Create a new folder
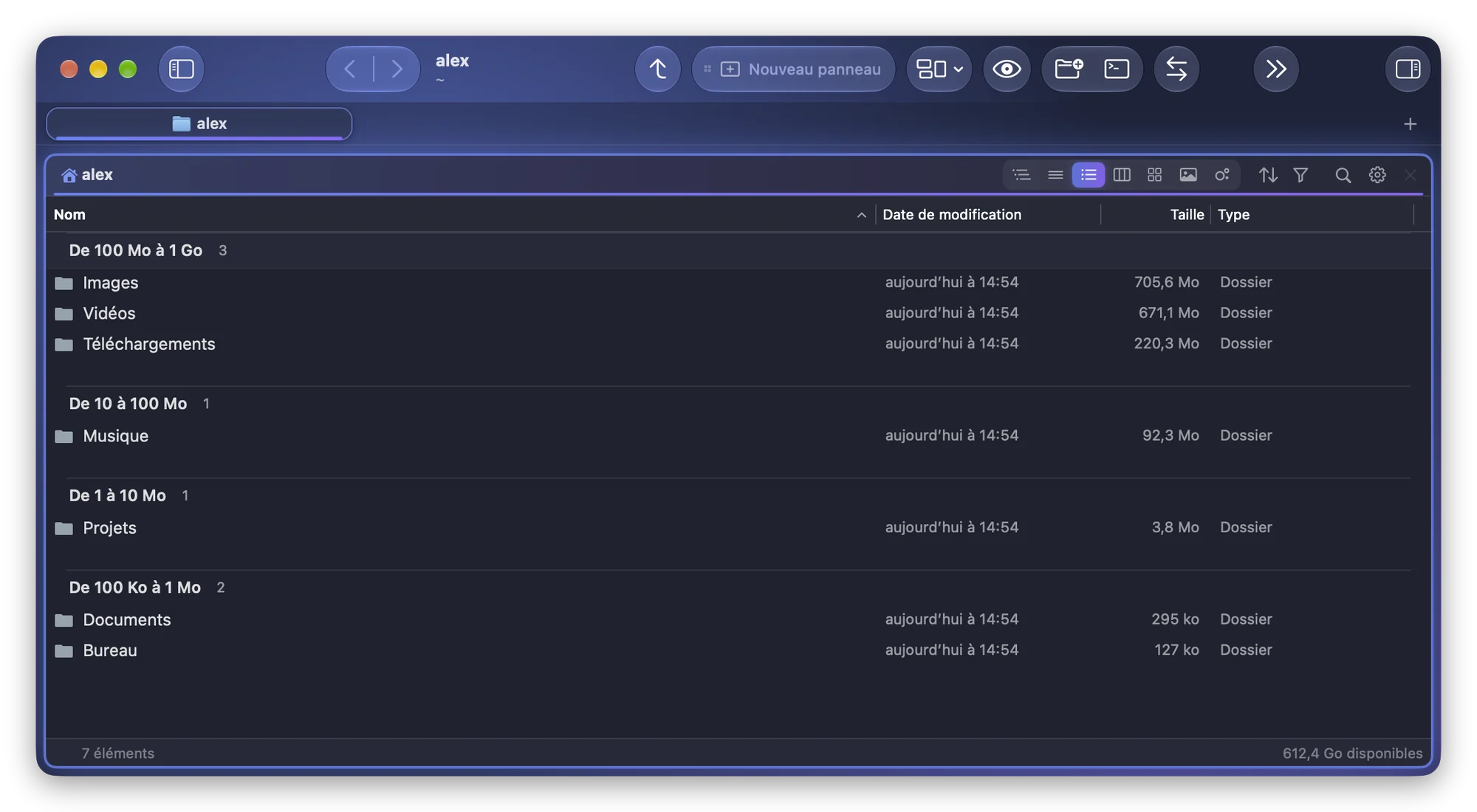1477x812 pixels. (1068, 69)
